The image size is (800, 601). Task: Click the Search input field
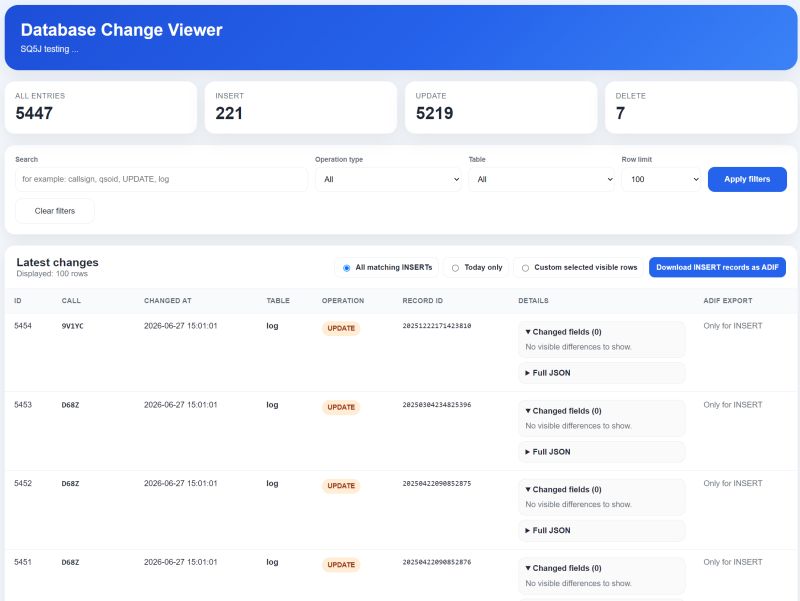(161, 179)
